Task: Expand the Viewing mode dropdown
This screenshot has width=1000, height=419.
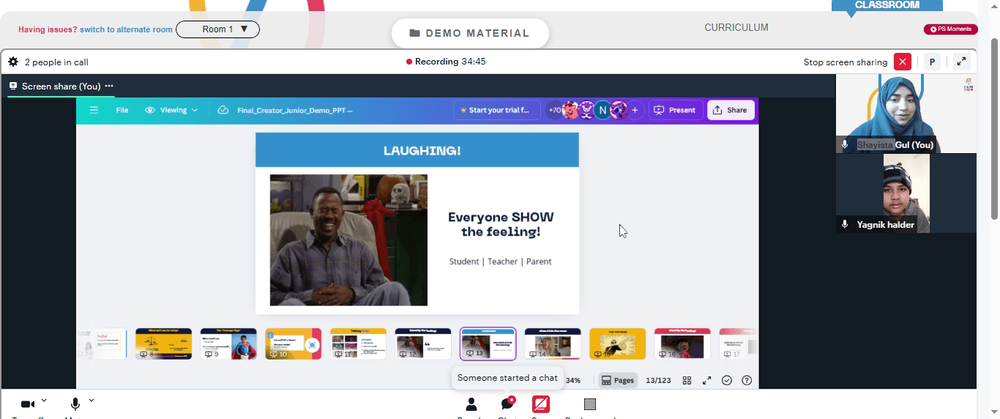Action: [x=172, y=110]
